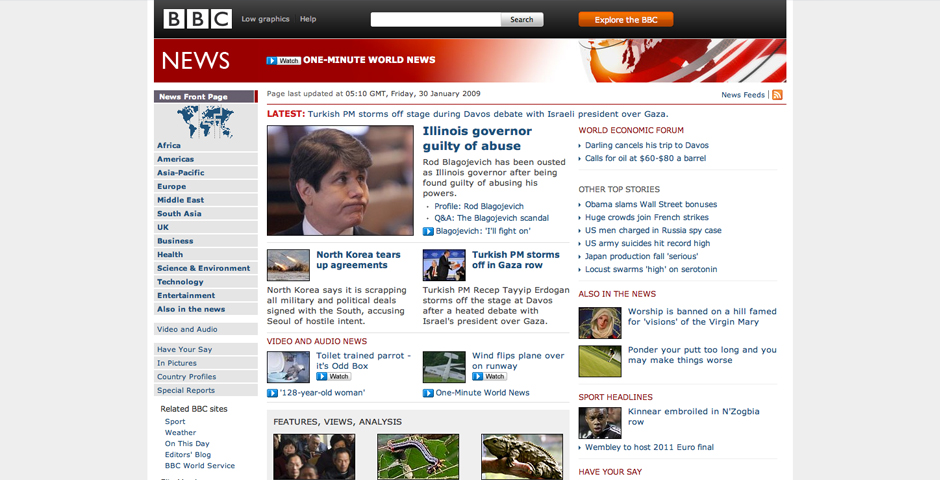Open Darling cancels his trip to Davos

[647, 146]
